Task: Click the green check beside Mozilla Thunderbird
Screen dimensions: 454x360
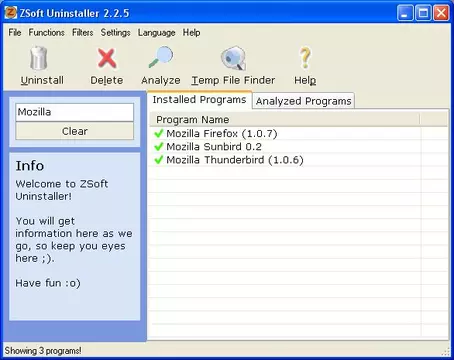Action: coord(159,160)
